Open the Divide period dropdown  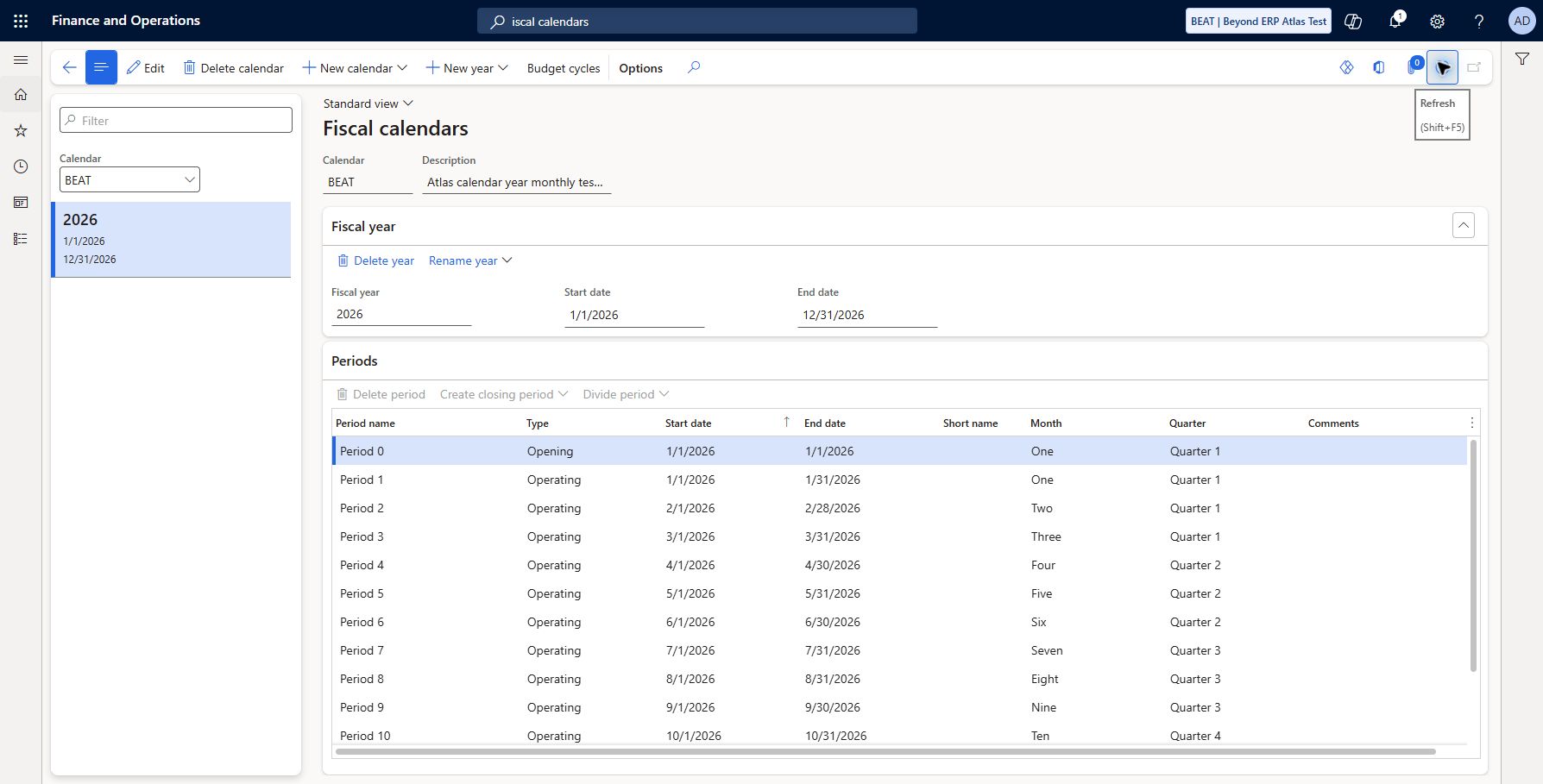point(626,394)
